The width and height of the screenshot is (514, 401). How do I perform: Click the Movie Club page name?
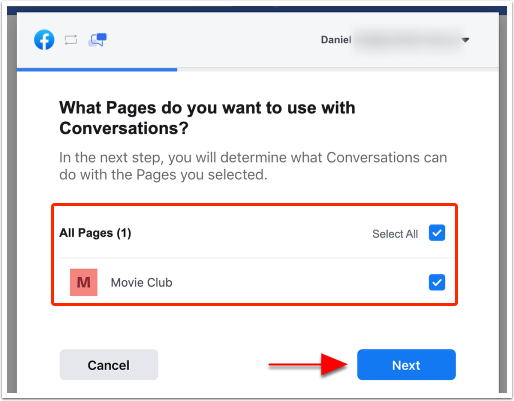tap(141, 283)
